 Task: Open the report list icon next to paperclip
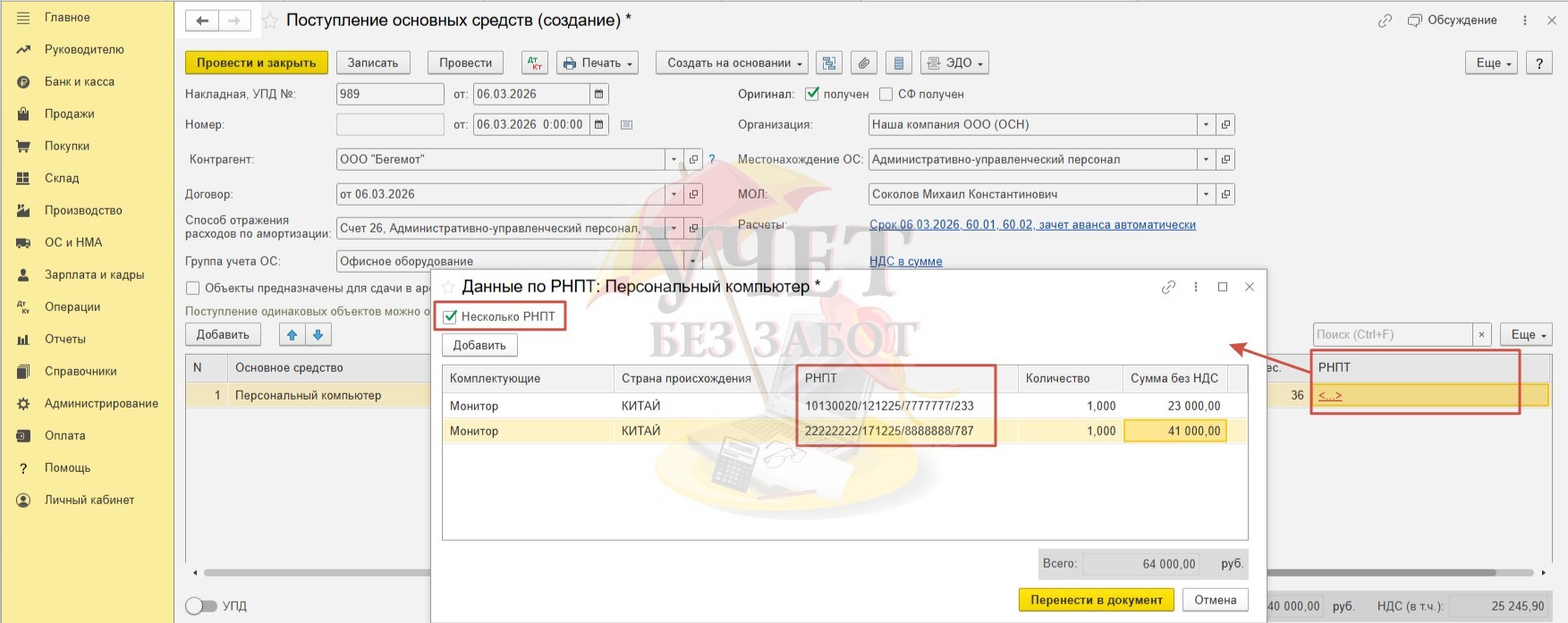tap(898, 63)
